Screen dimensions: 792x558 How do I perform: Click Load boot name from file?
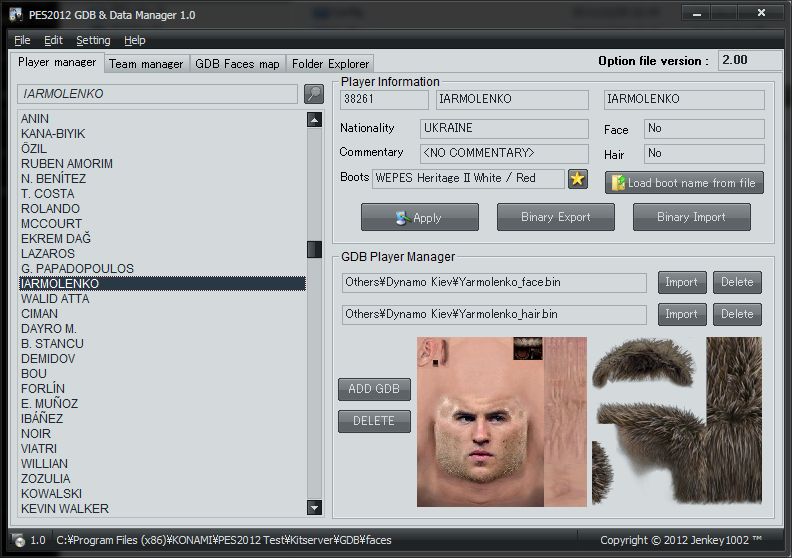(684, 183)
